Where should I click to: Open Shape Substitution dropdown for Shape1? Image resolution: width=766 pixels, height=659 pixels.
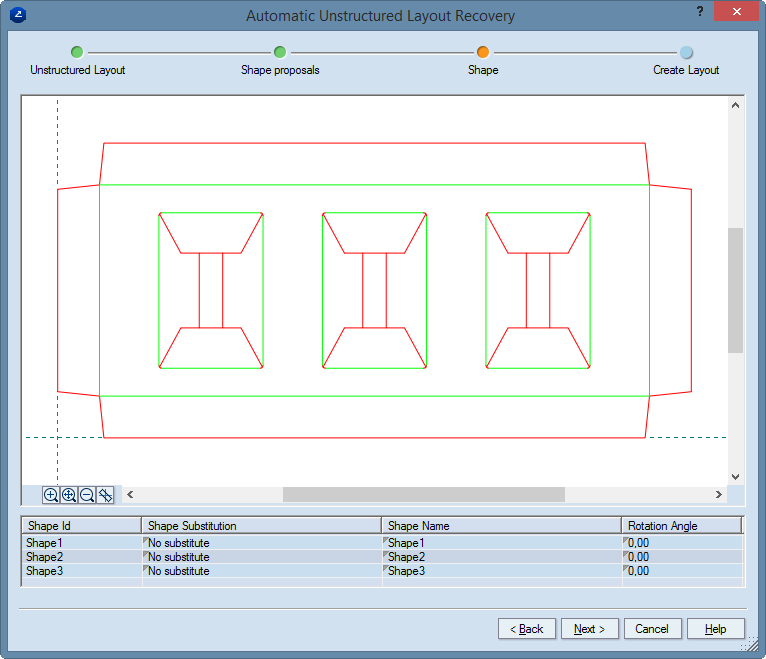[x=260, y=543]
